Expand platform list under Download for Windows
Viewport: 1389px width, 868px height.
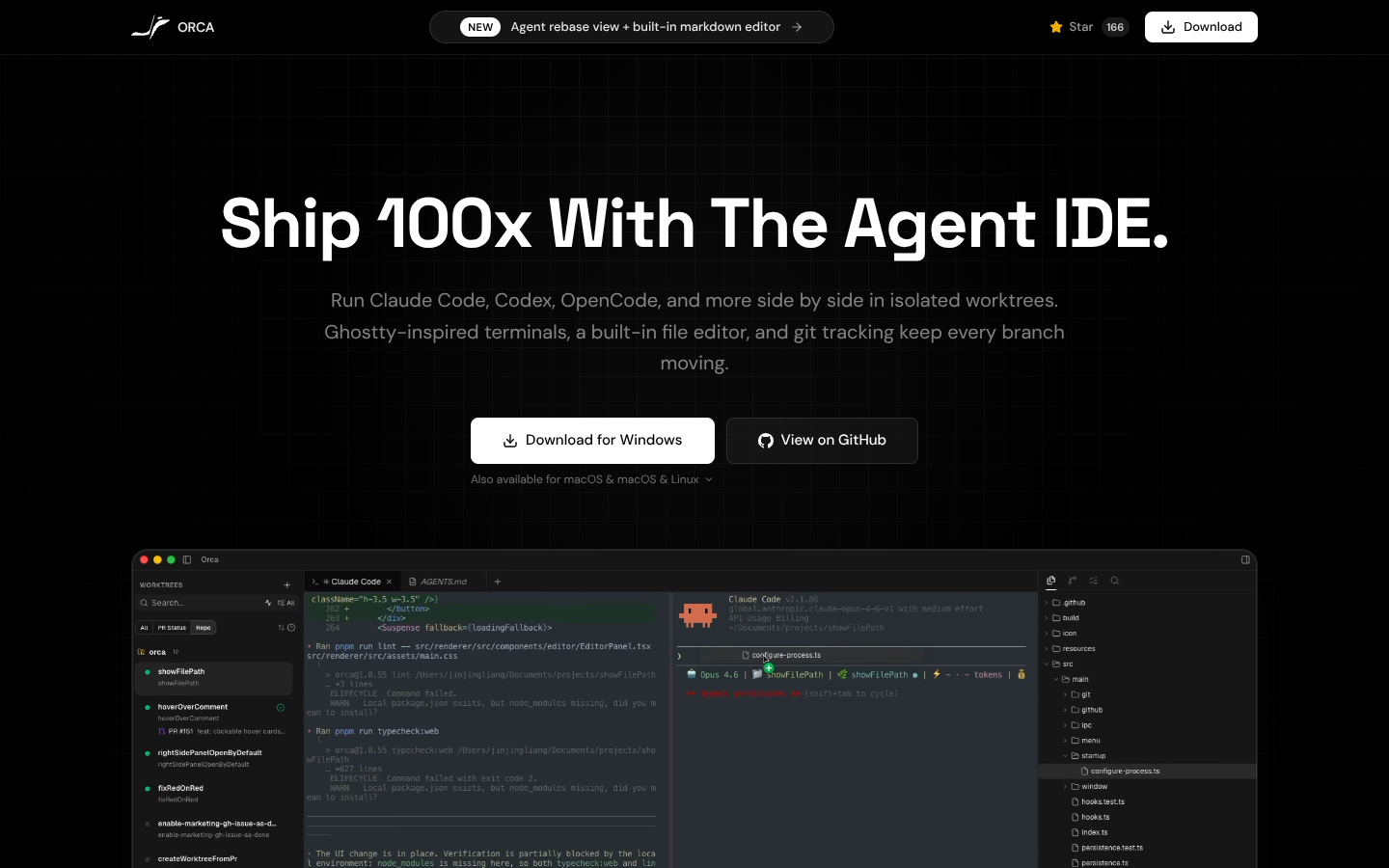tap(591, 479)
